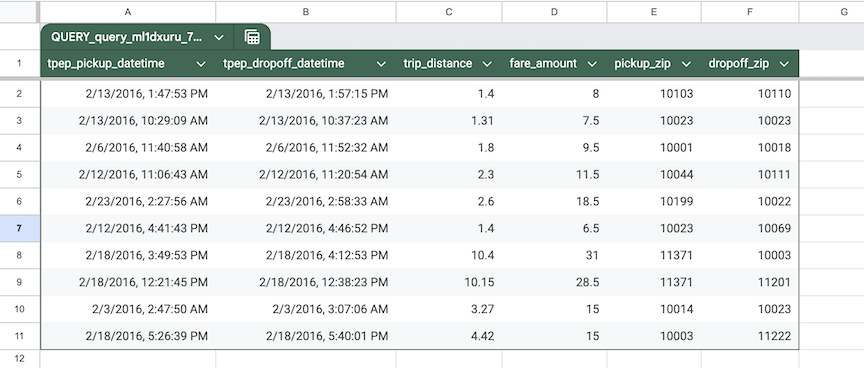Select cell with 2/12/2016, 11:20:54 AM

[x=306, y=175]
